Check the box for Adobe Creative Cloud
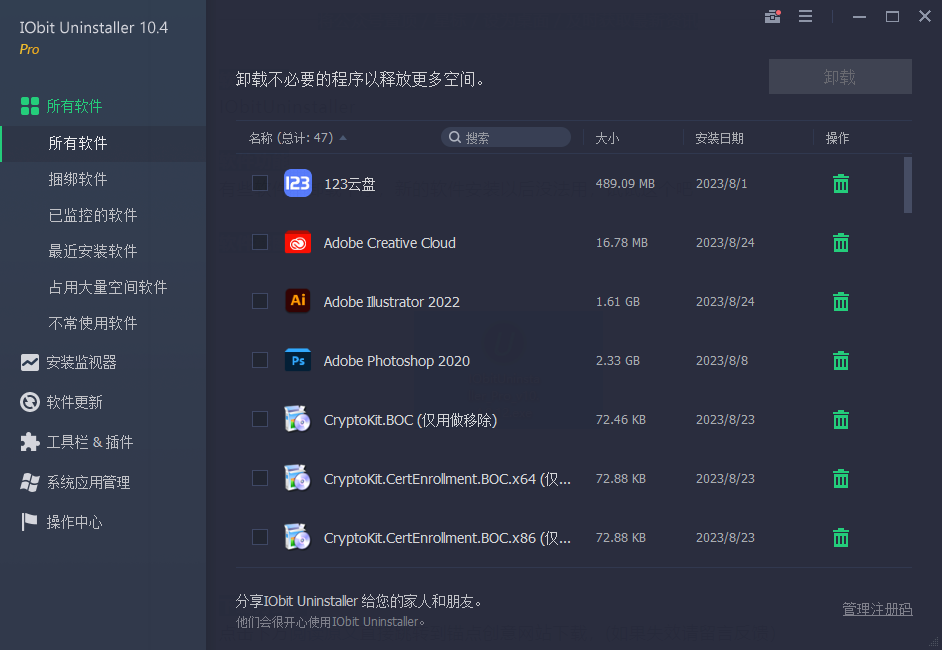The width and height of the screenshot is (942, 650). (x=260, y=243)
